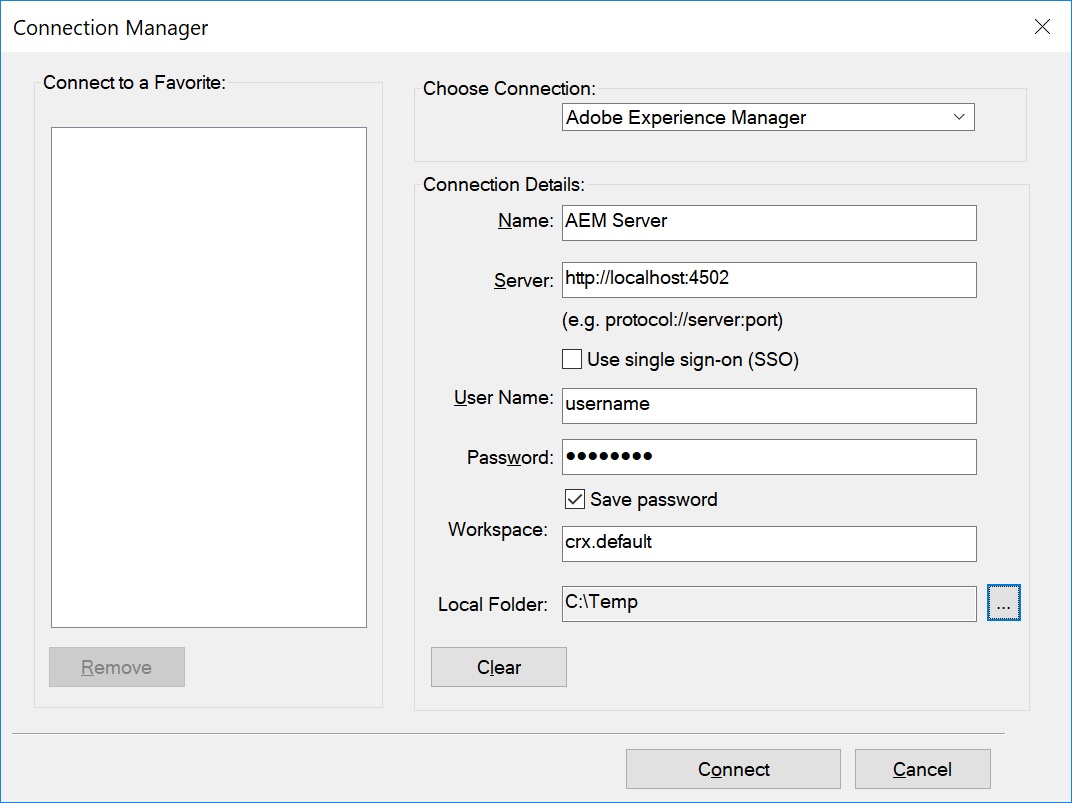This screenshot has height=803, width=1072.
Task: Enable Use single sign-on (SSO) checkbox
Action: (572, 359)
